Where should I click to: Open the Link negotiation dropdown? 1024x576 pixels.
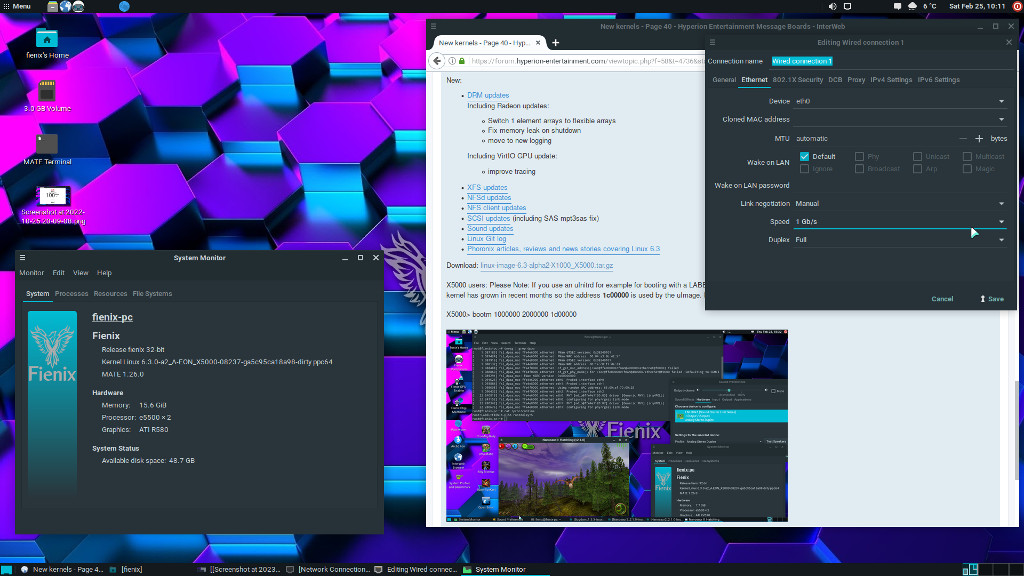click(900, 204)
